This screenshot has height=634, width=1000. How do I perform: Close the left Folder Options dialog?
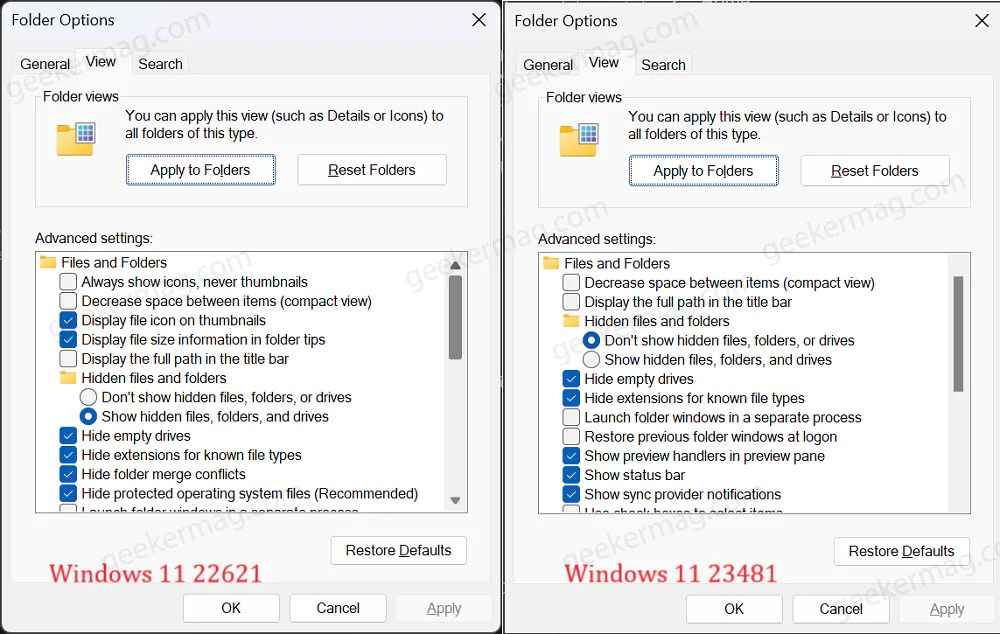479,20
